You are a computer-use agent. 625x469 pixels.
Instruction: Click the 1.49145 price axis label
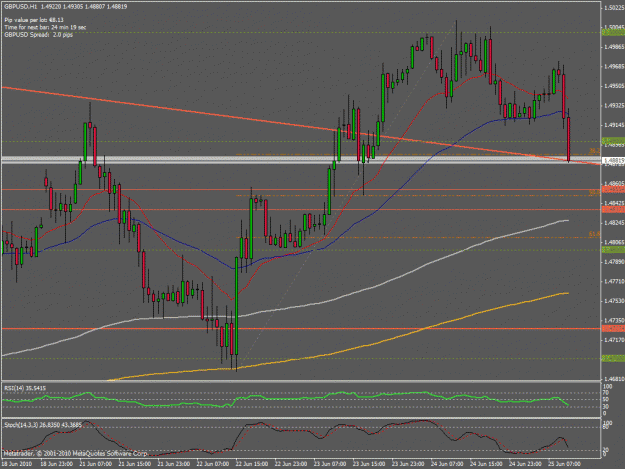[x=614, y=125]
